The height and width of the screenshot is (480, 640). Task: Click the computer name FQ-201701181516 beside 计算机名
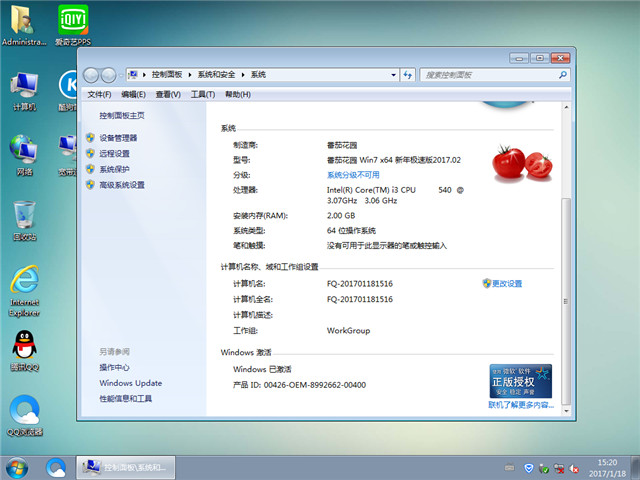point(360,284)
